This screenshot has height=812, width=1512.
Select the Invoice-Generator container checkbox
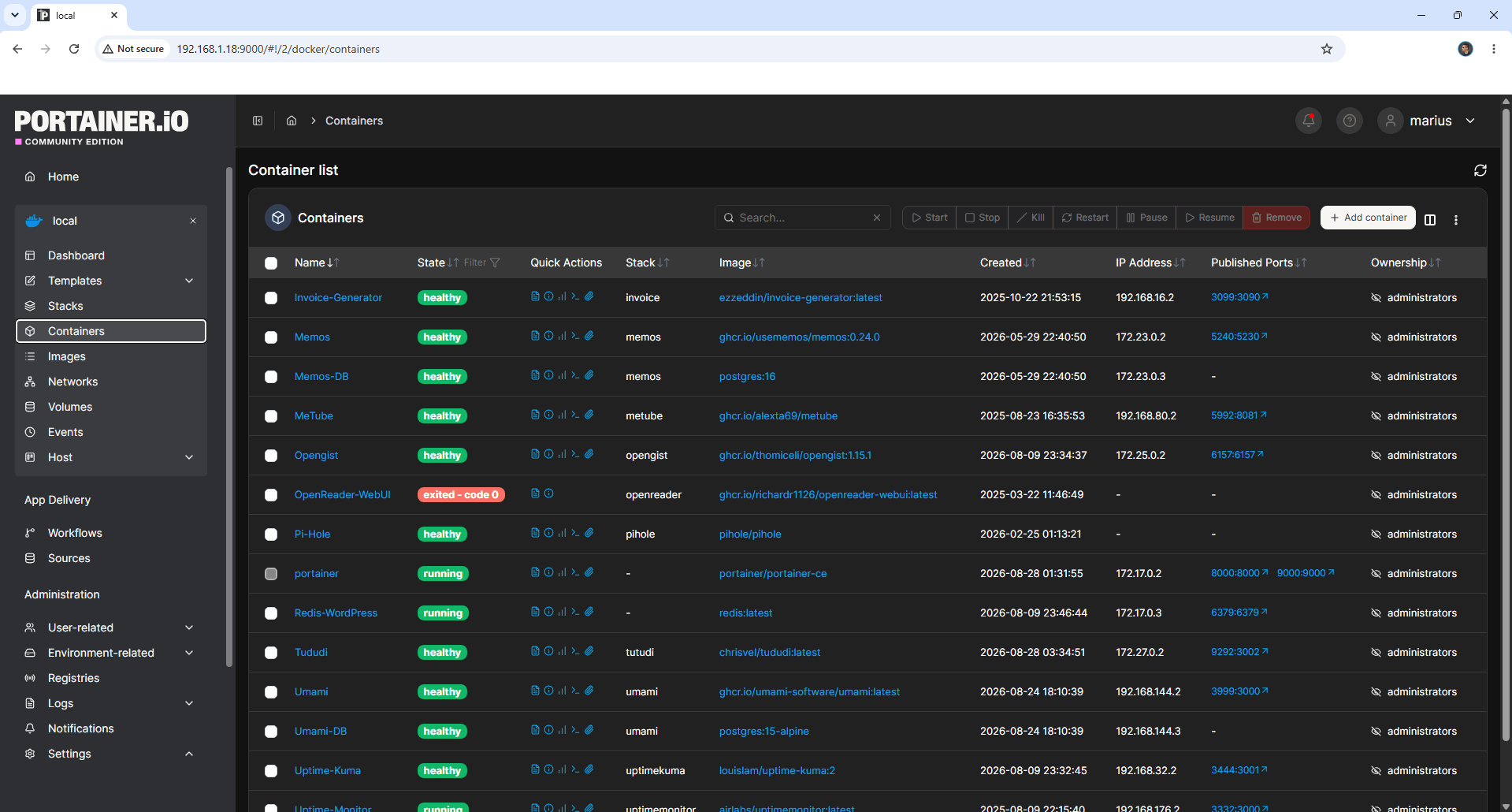click(271, 298)
